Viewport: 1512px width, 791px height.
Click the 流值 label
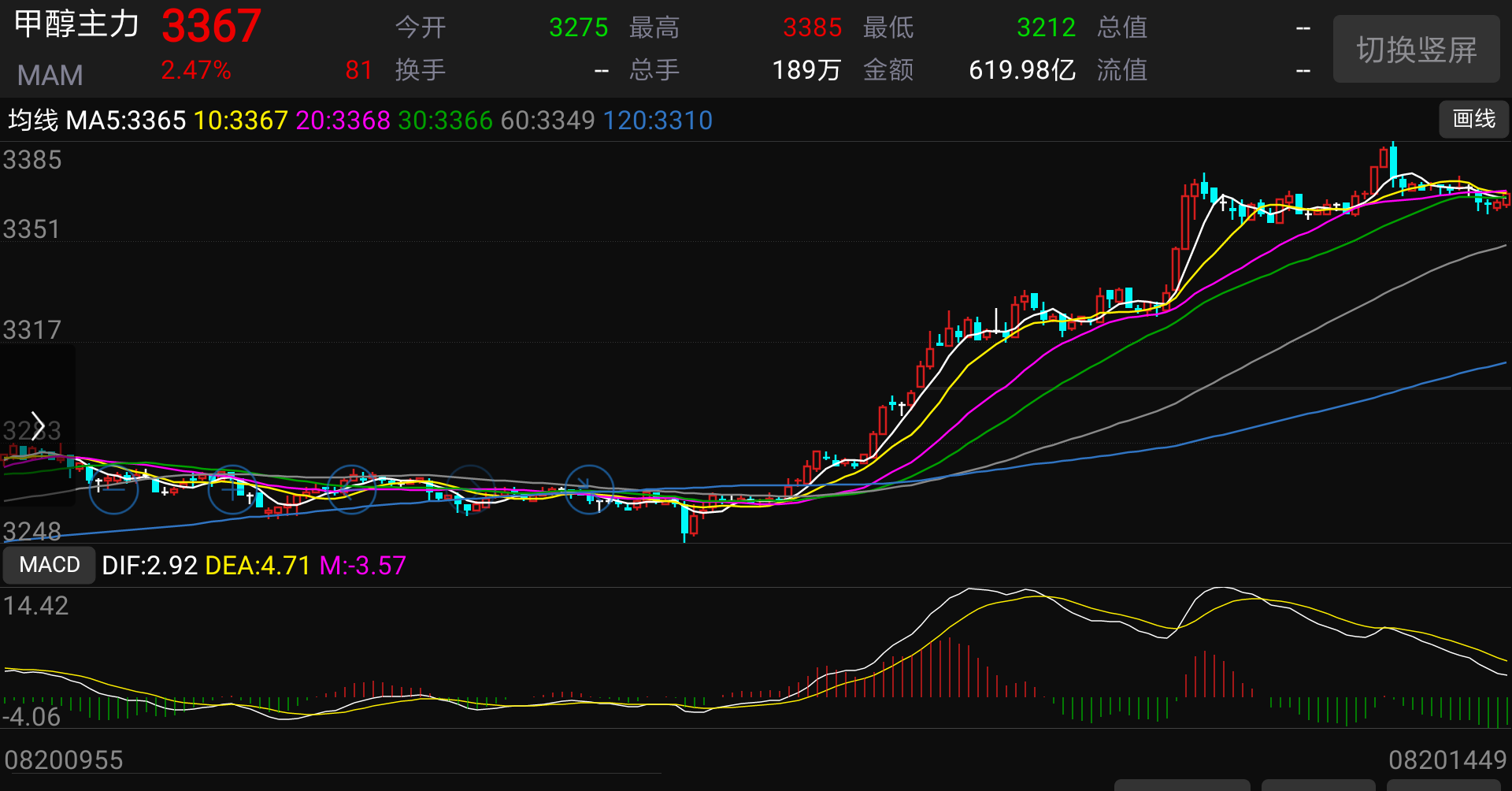coord(1122,70)
